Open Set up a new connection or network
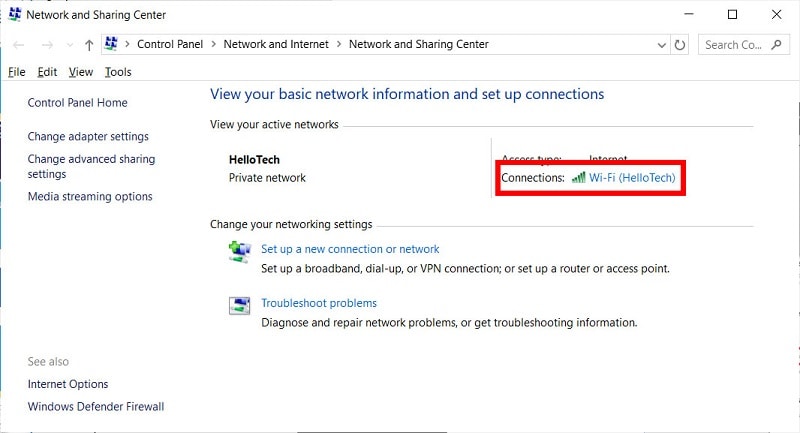Image resolution: width=800 pixels, height=433 pixels. 350,249
